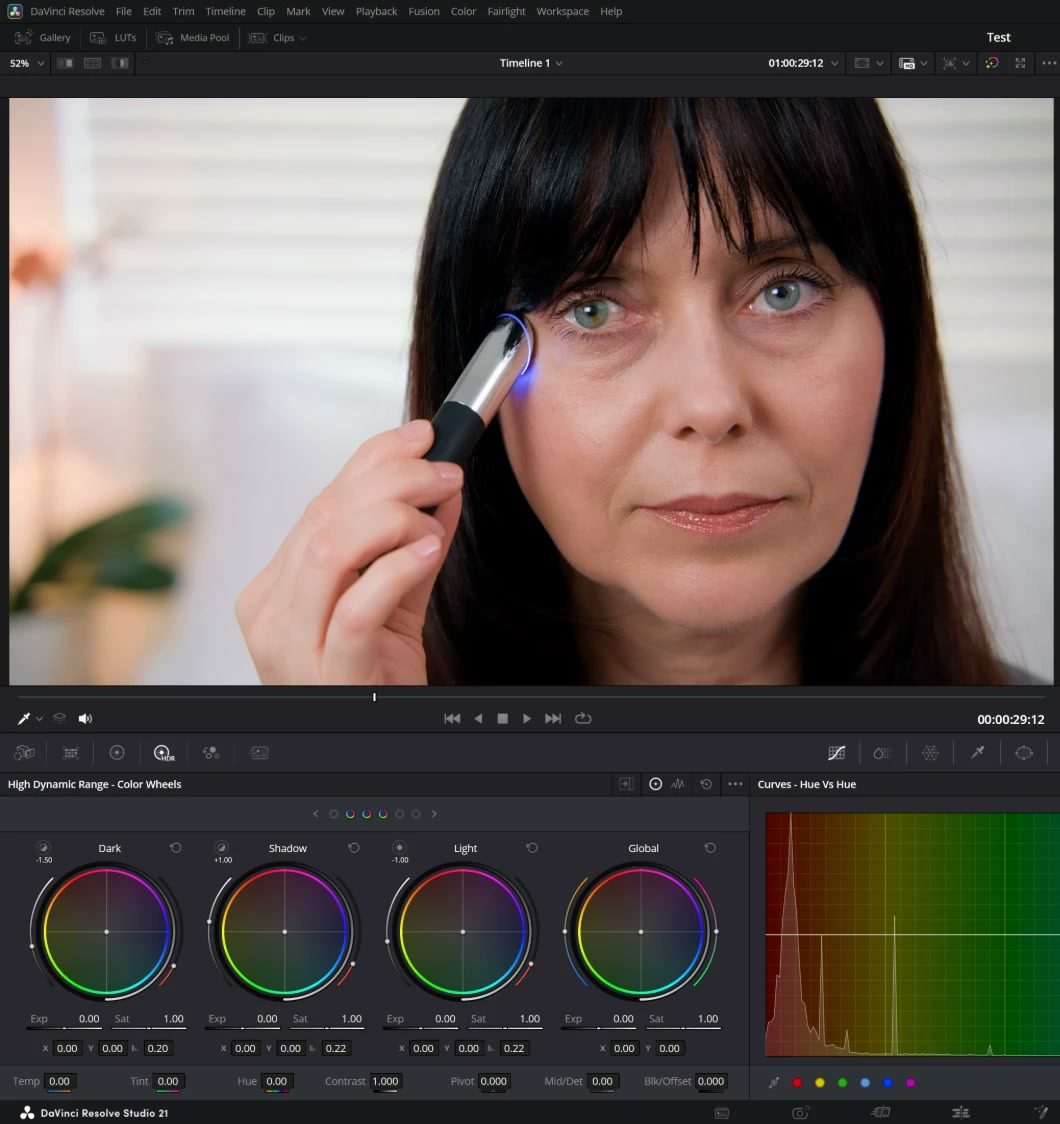This screenshot has height=1124, width=1060.
Task: Switch to HDR wheels view mode
Action: (x=655, y=784)
